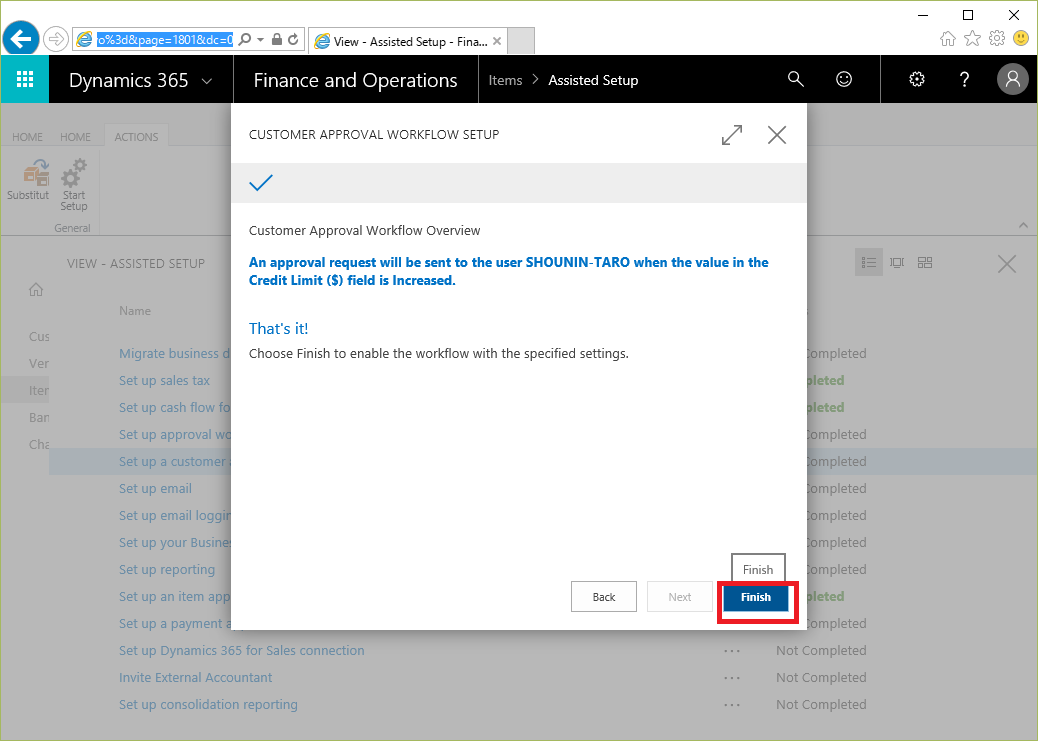Click Finish to enable the workflow
Viewport: 1038px width, 741px height.
pos(755,597)
